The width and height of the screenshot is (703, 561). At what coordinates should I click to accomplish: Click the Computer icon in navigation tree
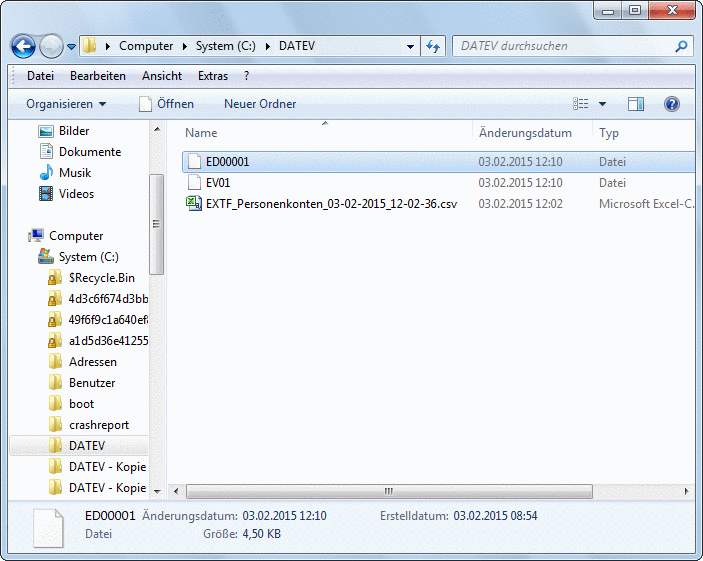[x=36, y=235]
